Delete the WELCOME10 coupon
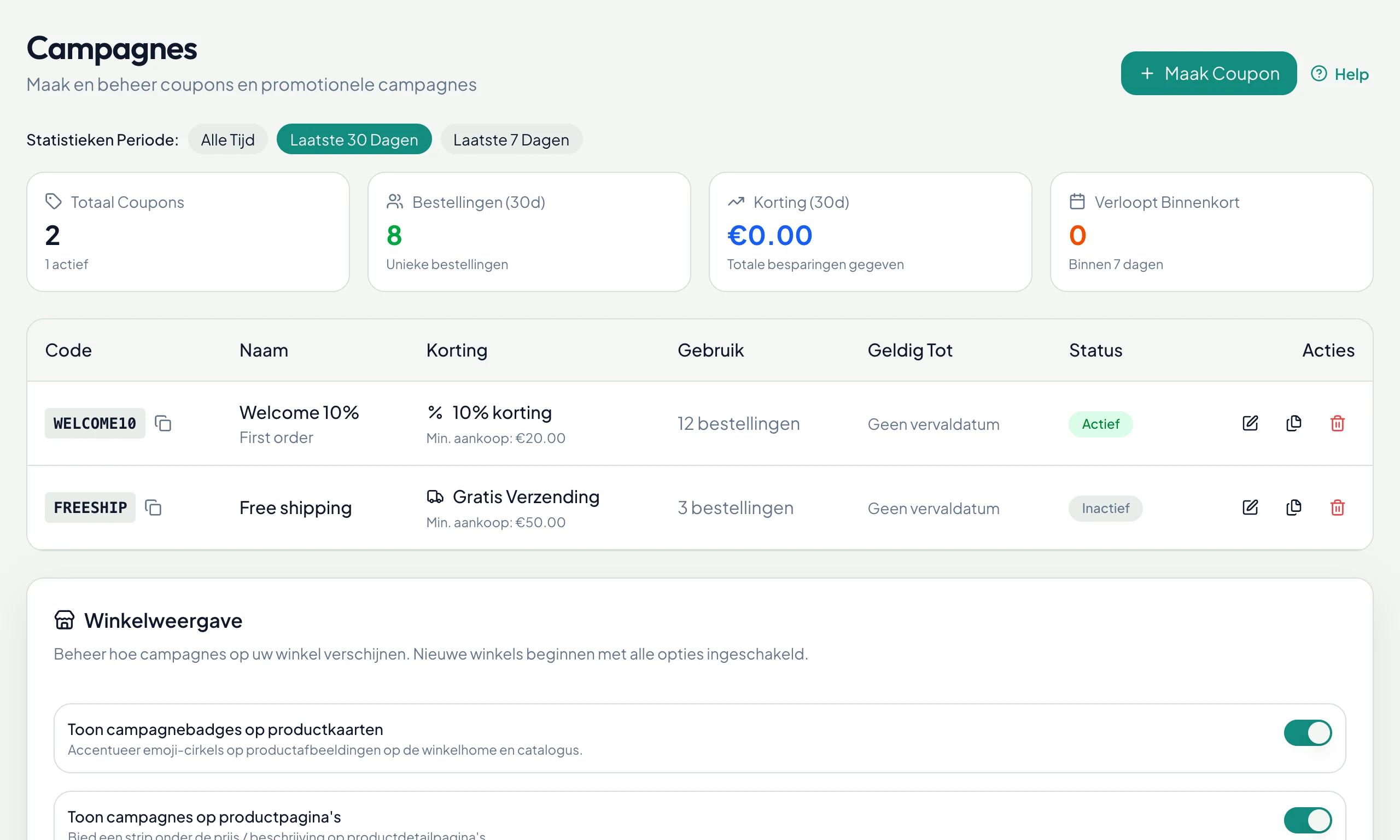Screen dimensions: 1400x840 pos(1337,423)
